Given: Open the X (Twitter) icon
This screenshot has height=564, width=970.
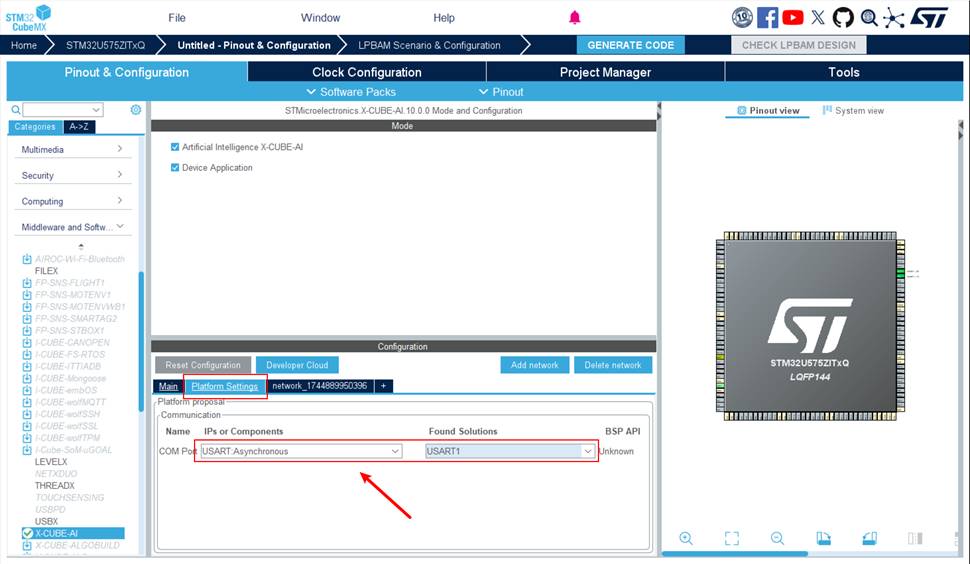Looking at the screenshot, I should 818,17.
